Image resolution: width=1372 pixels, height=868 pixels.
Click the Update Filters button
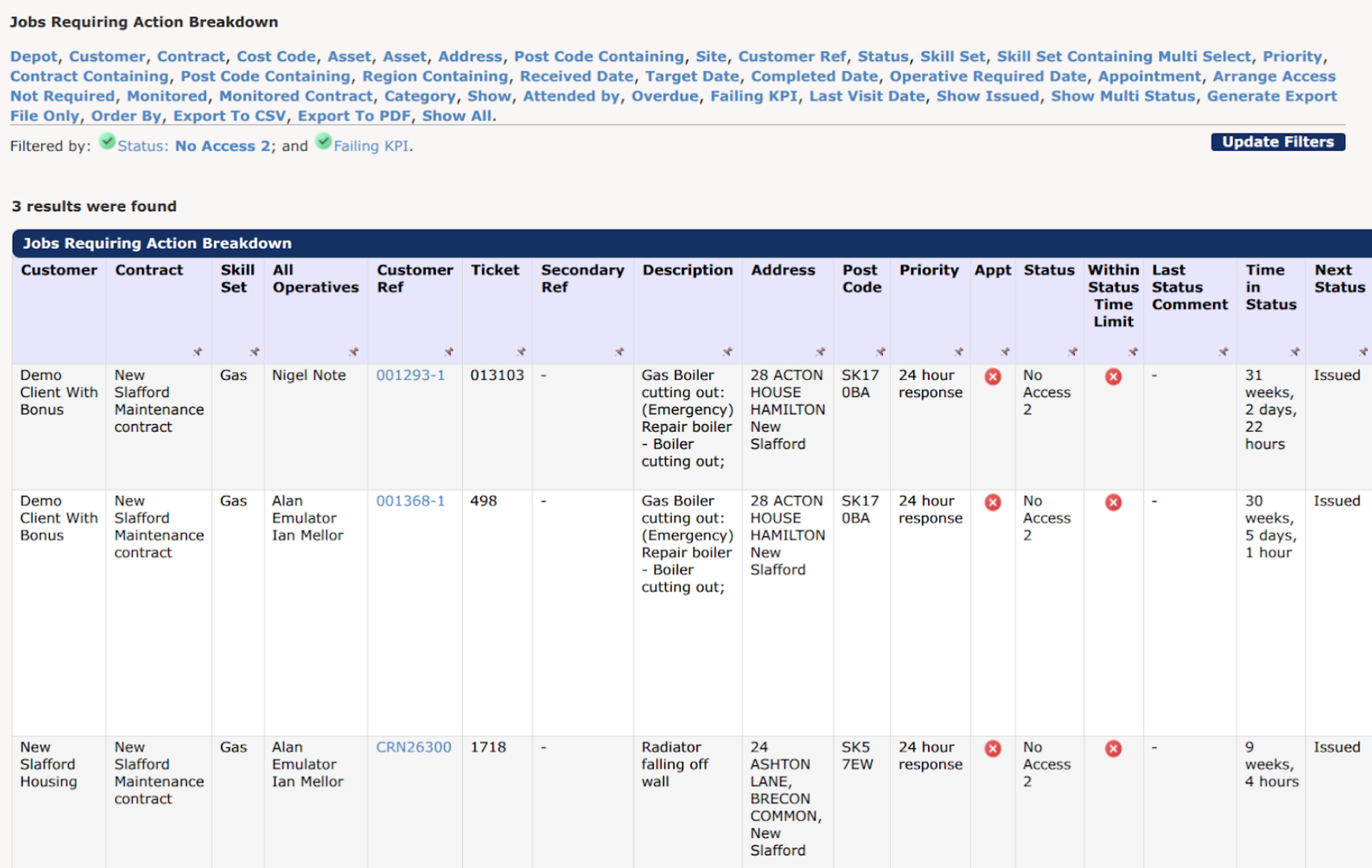click(1277, 142)
